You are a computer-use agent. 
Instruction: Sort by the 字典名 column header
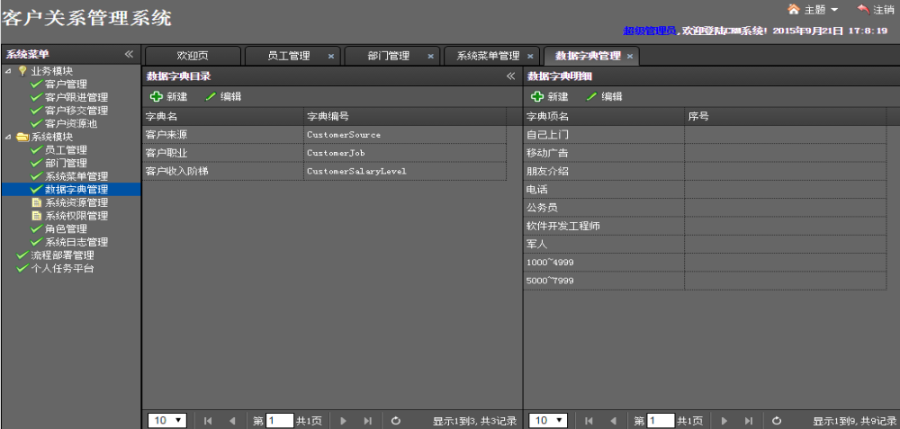click(x=223, y=117)
